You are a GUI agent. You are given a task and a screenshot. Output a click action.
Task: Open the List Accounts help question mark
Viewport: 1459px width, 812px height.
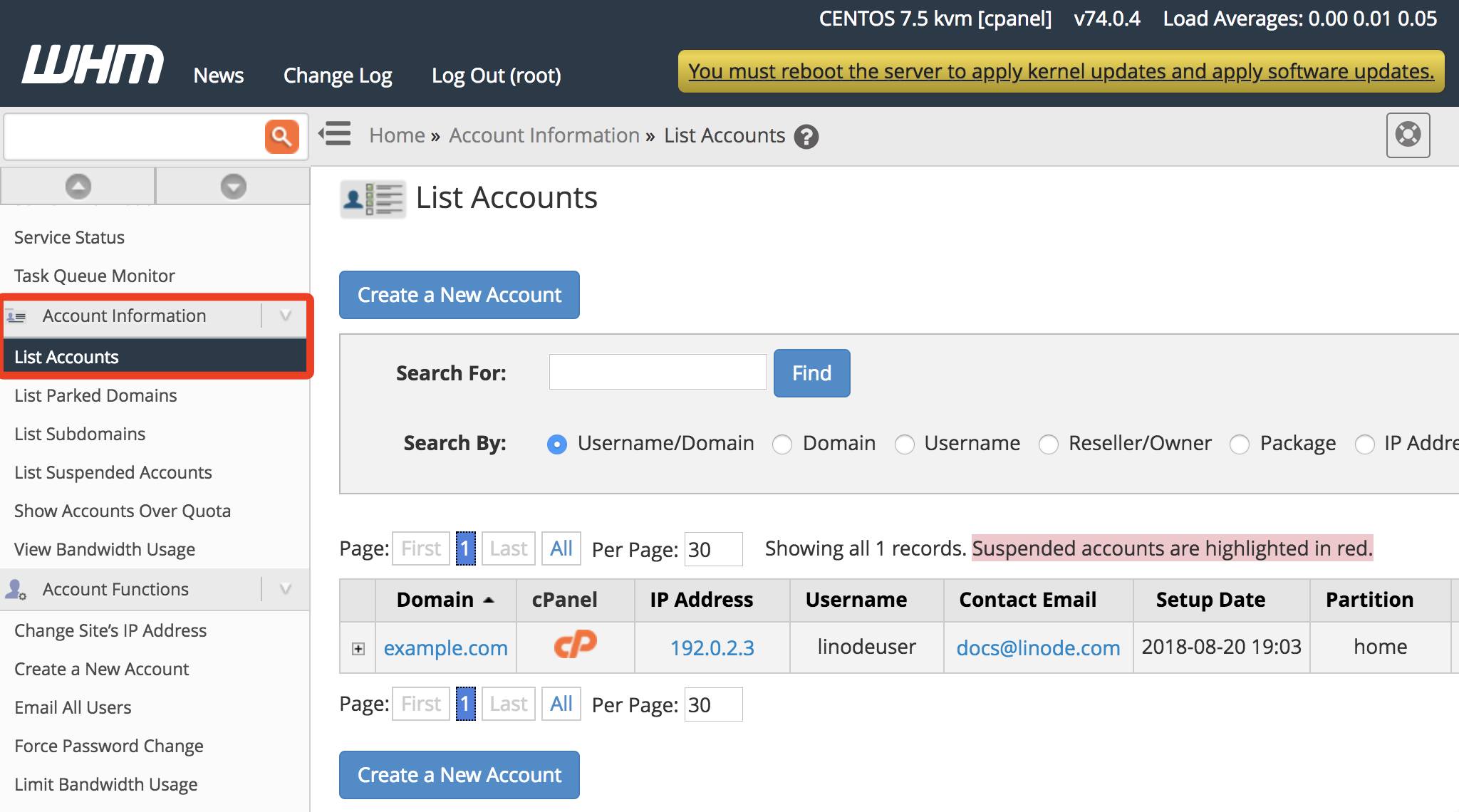tap(806, 135)
